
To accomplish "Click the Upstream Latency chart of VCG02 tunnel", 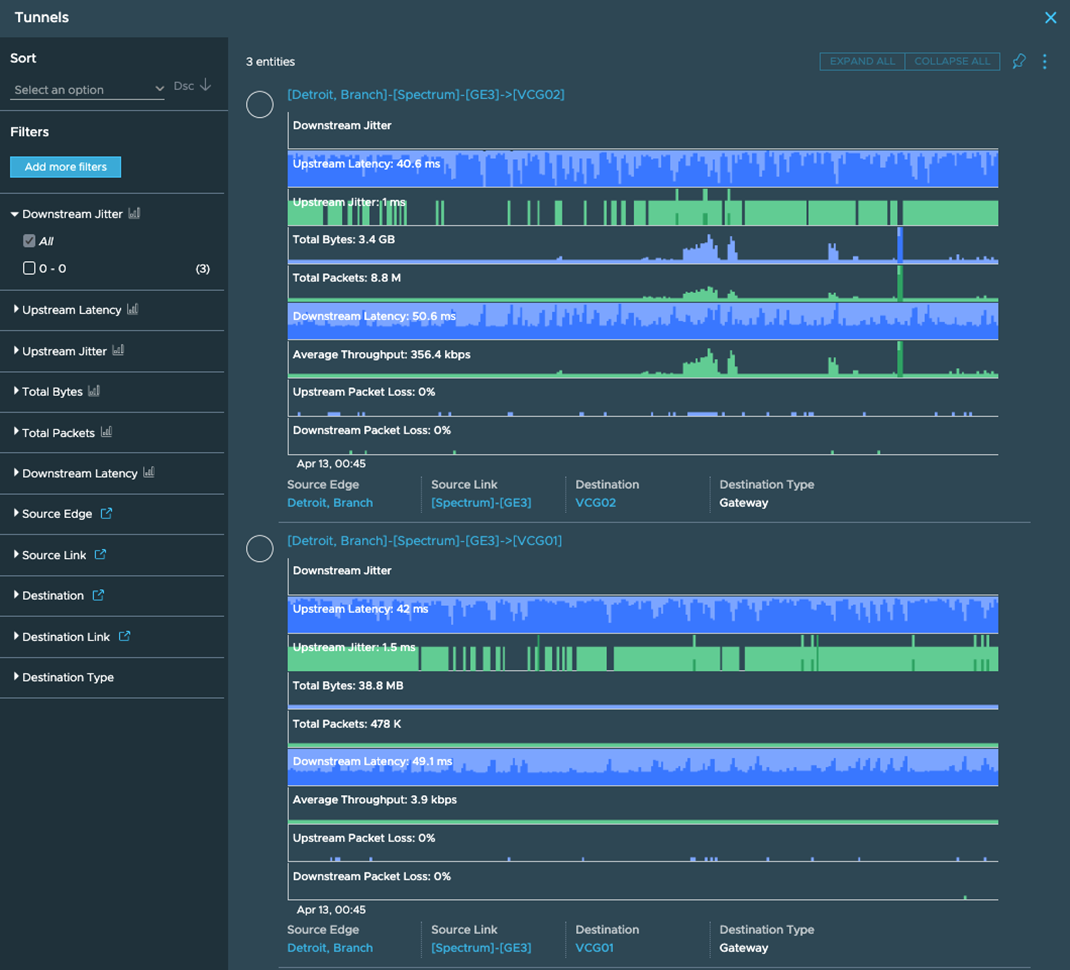I will pos(642,168).
